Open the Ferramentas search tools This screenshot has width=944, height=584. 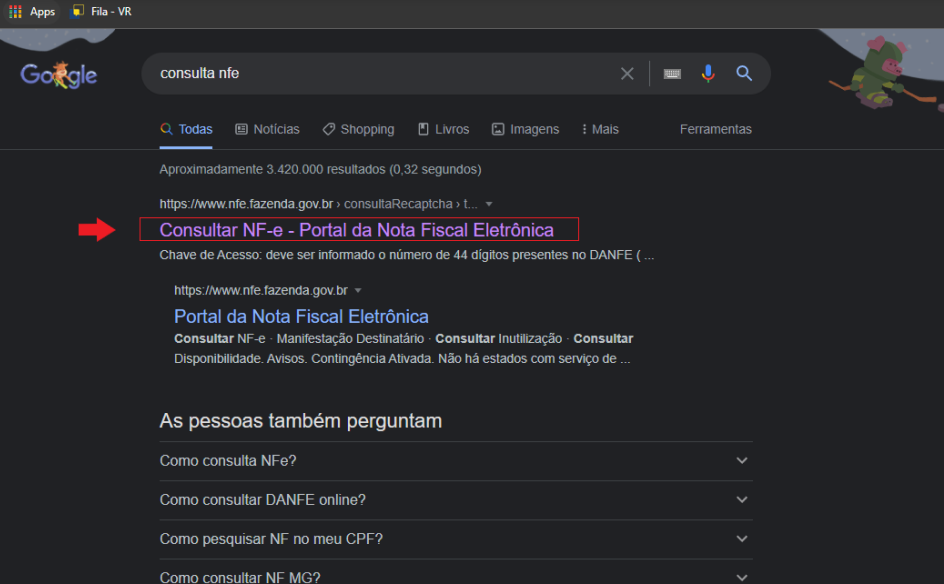716,129
